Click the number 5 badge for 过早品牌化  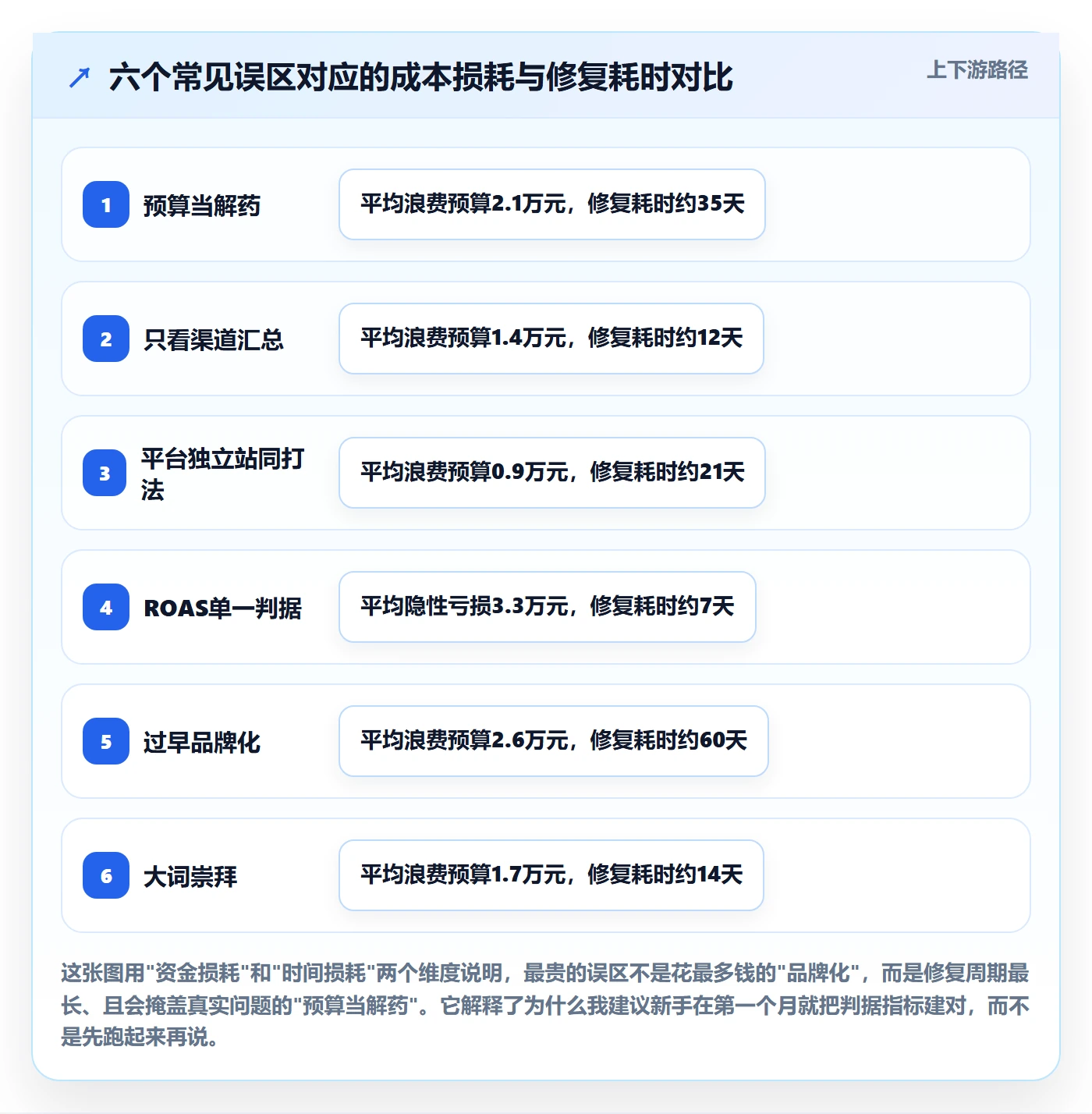[x=106, y=741]
